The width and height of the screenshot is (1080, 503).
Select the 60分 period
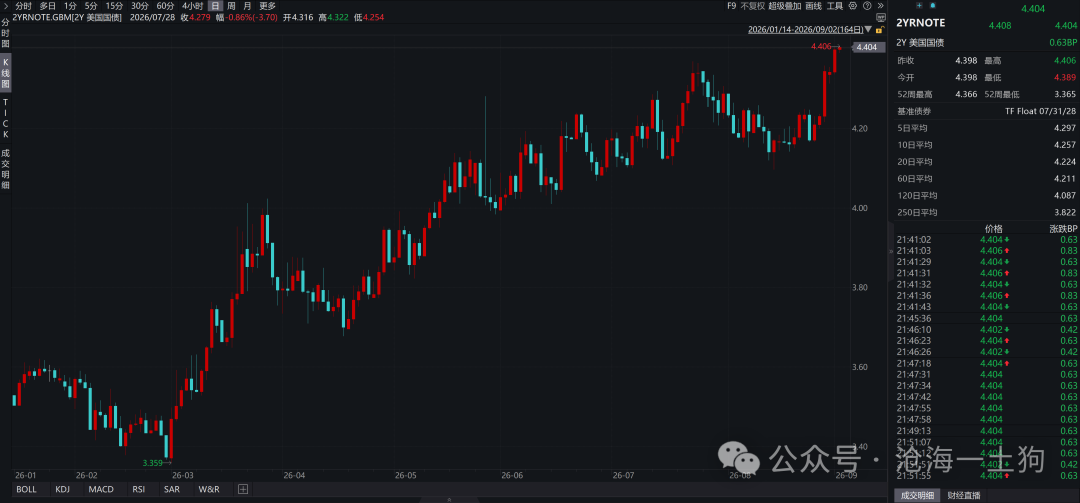coord(165,6)
